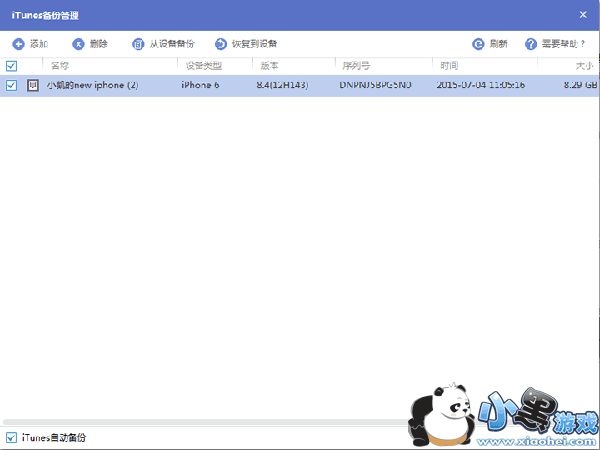Image resolution: width=600 pixels, height=450 pixels.
Task: Disable the iTunes自动备份 checkbox
Action: pos(11,437)
